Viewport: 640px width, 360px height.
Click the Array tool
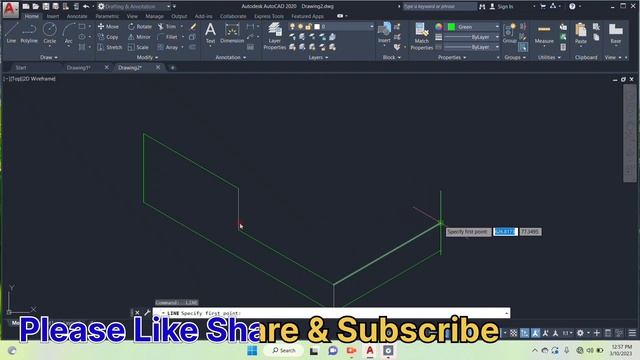(x=168, y=47)
